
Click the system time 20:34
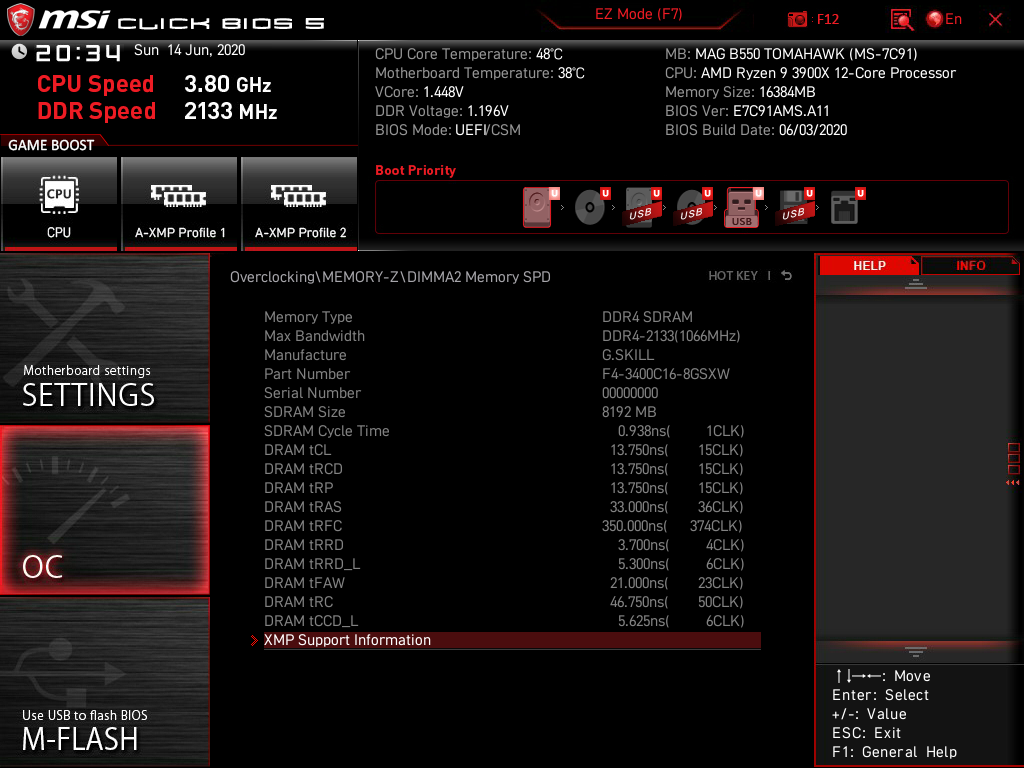click(78, 53)
